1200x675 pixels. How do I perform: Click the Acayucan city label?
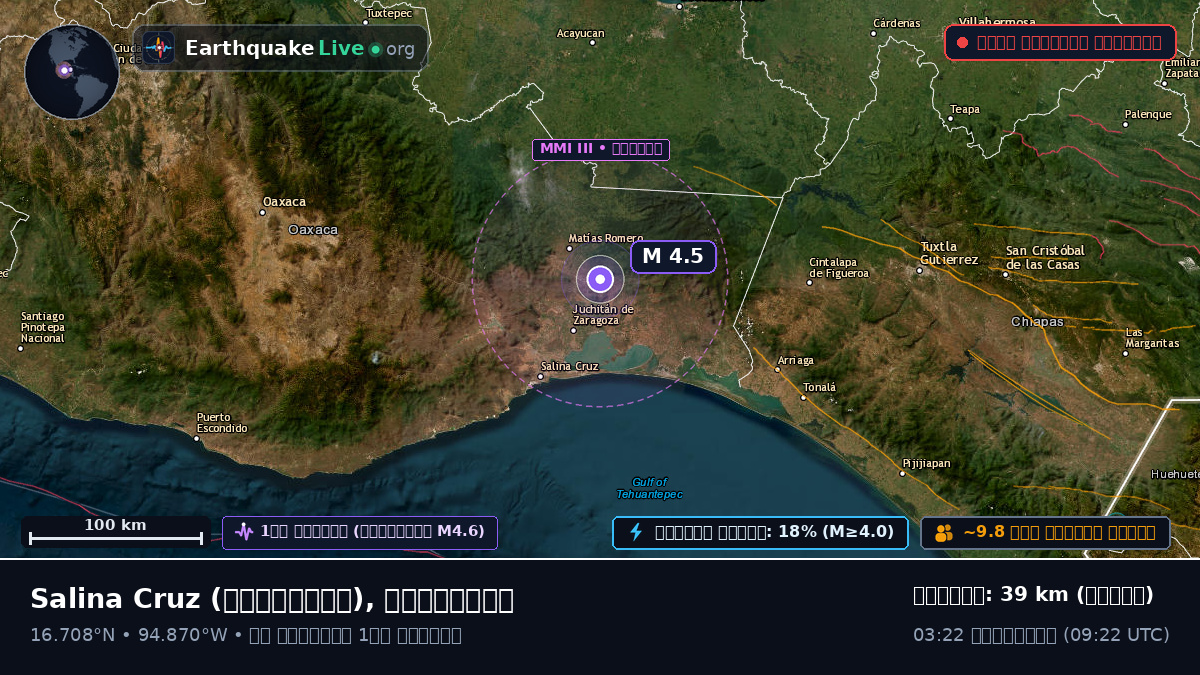point(581,33)
